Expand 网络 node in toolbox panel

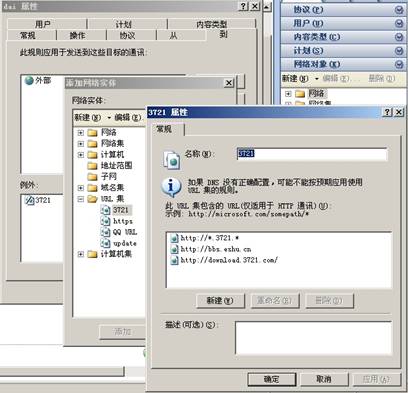[x=288, y=94]
